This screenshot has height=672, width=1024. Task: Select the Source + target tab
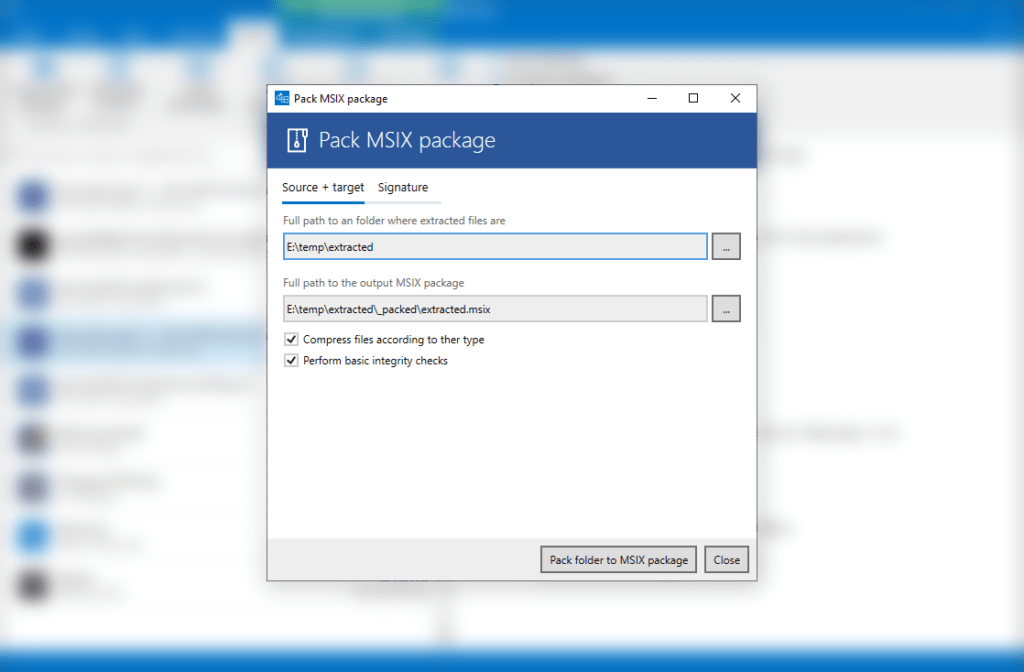[x=323, y=187]
